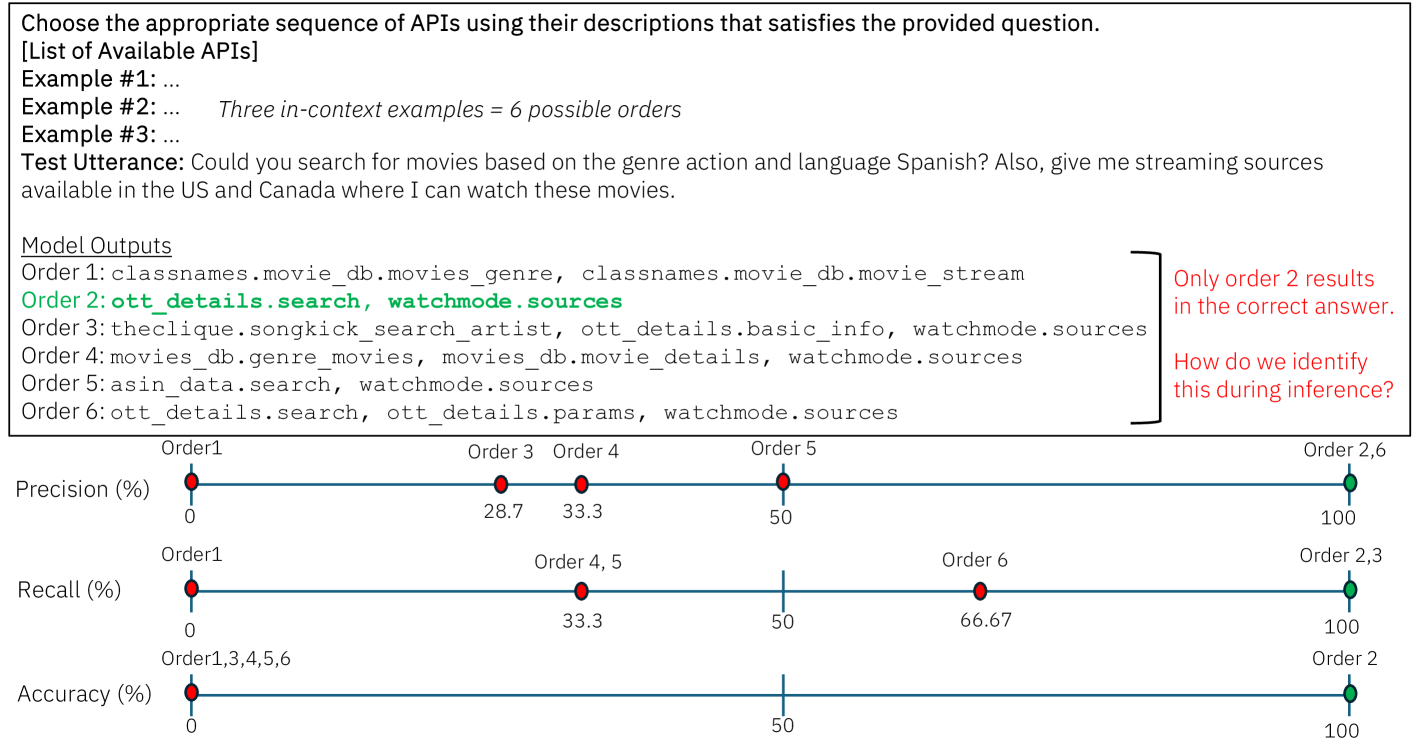The width and height of the screenshot is (1412, 756).
Task: Select the green Order 2 output line
Action: (322, 301)
